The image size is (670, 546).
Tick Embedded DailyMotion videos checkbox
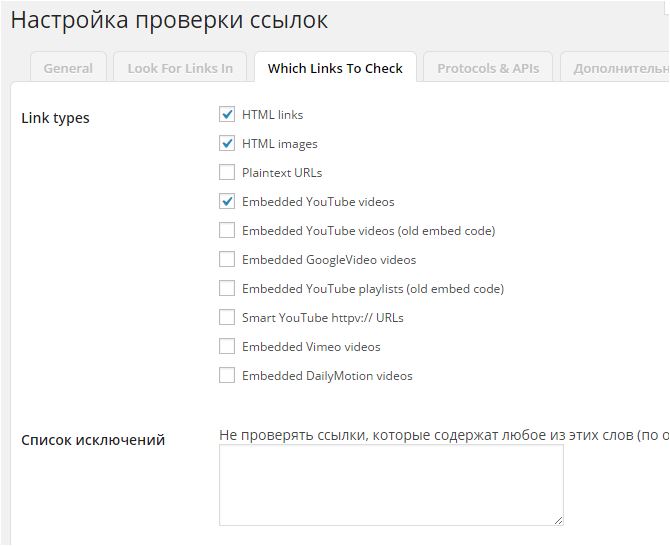227,376
